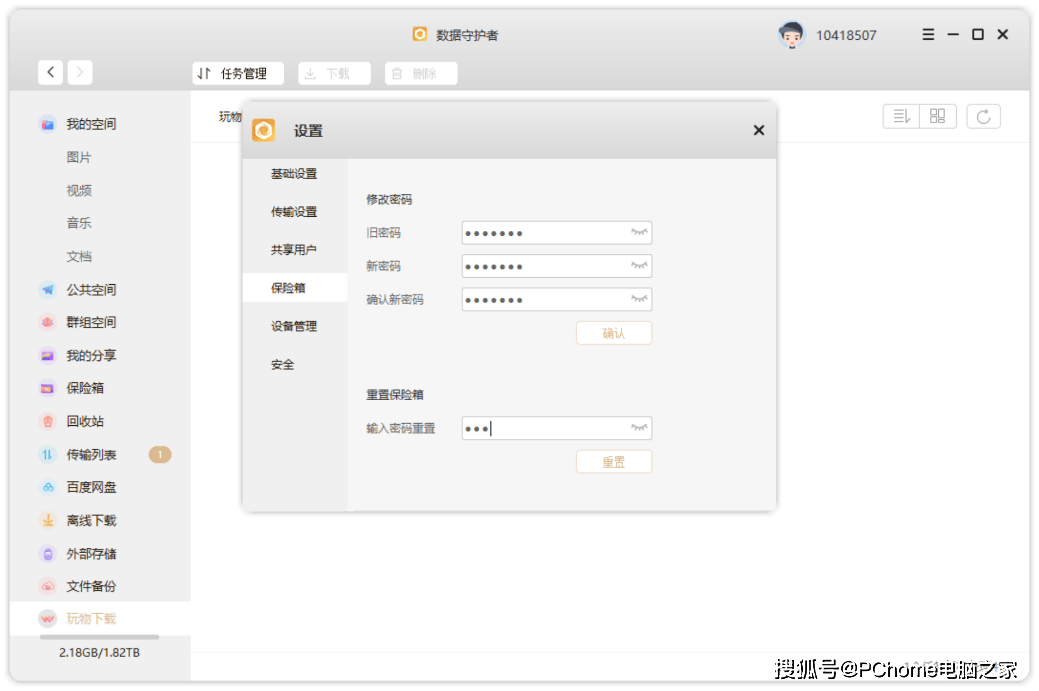Click the 回收站 trash icon

pos(47,421)
